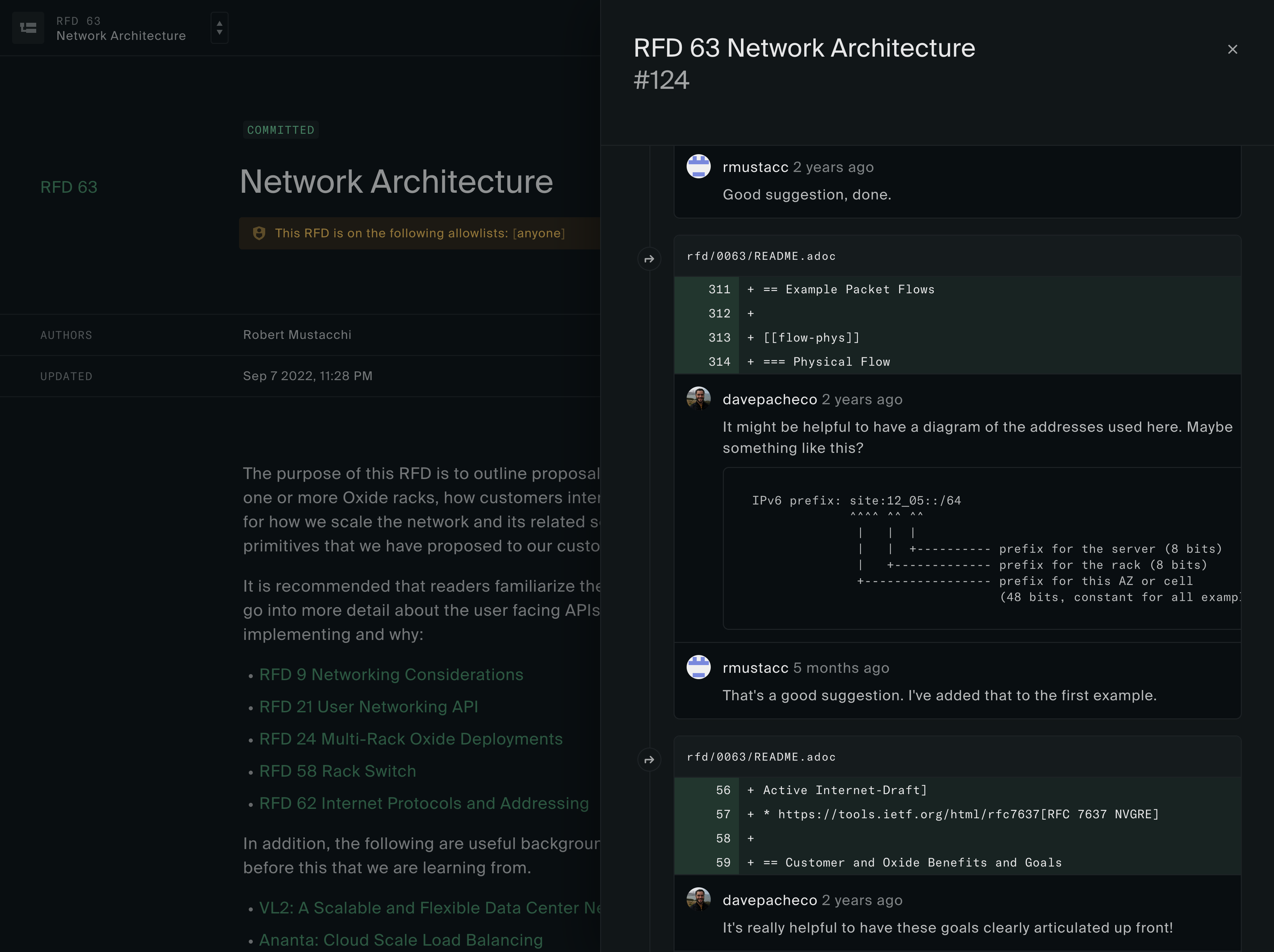Follow the RFD 58 Rack Switch link
This screenshot has height=952, width=1274.
click(338, 771)
